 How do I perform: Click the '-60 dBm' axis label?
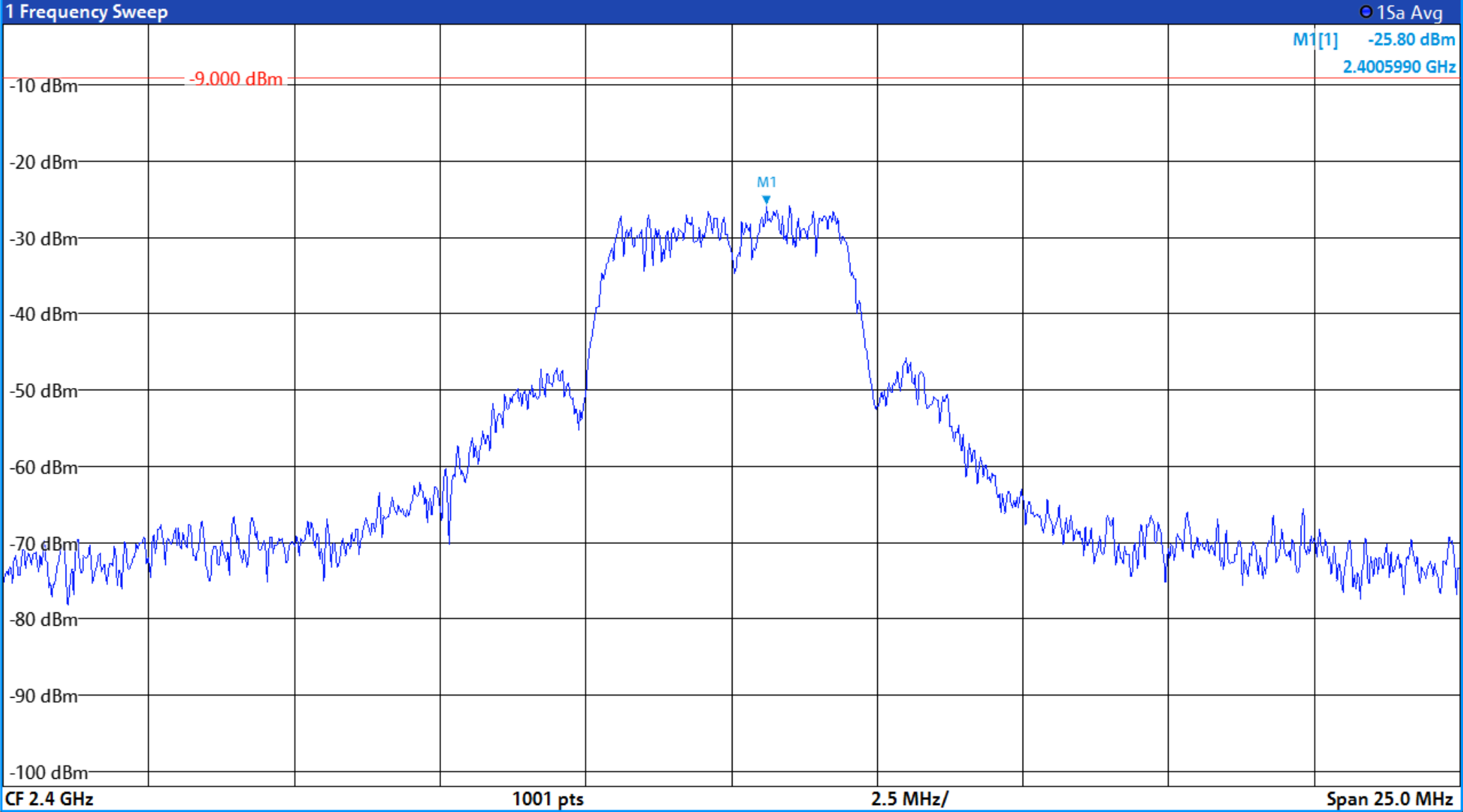point(43,468)
